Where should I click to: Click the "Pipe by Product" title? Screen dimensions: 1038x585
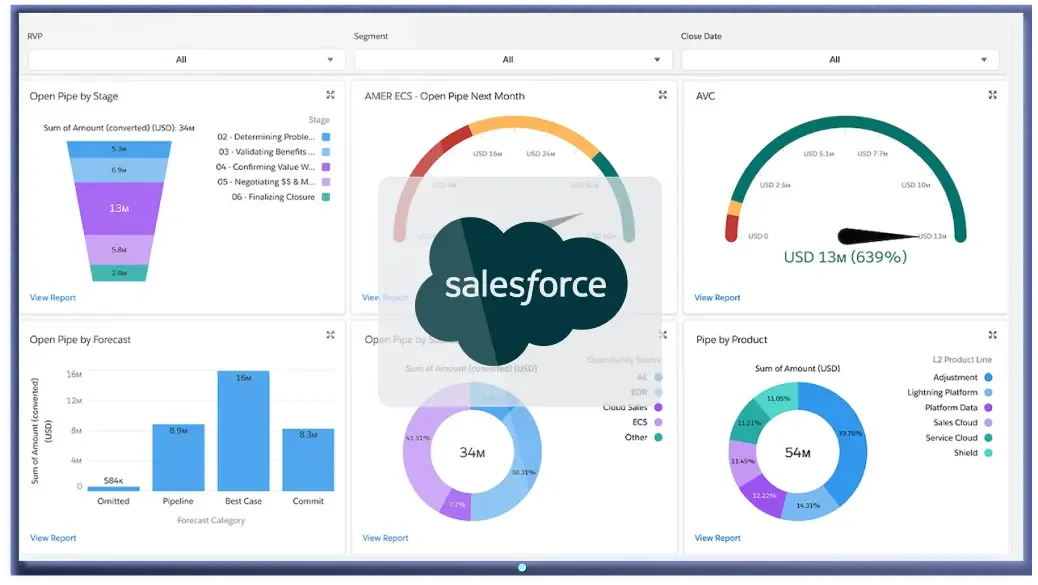tap(731, 339)
